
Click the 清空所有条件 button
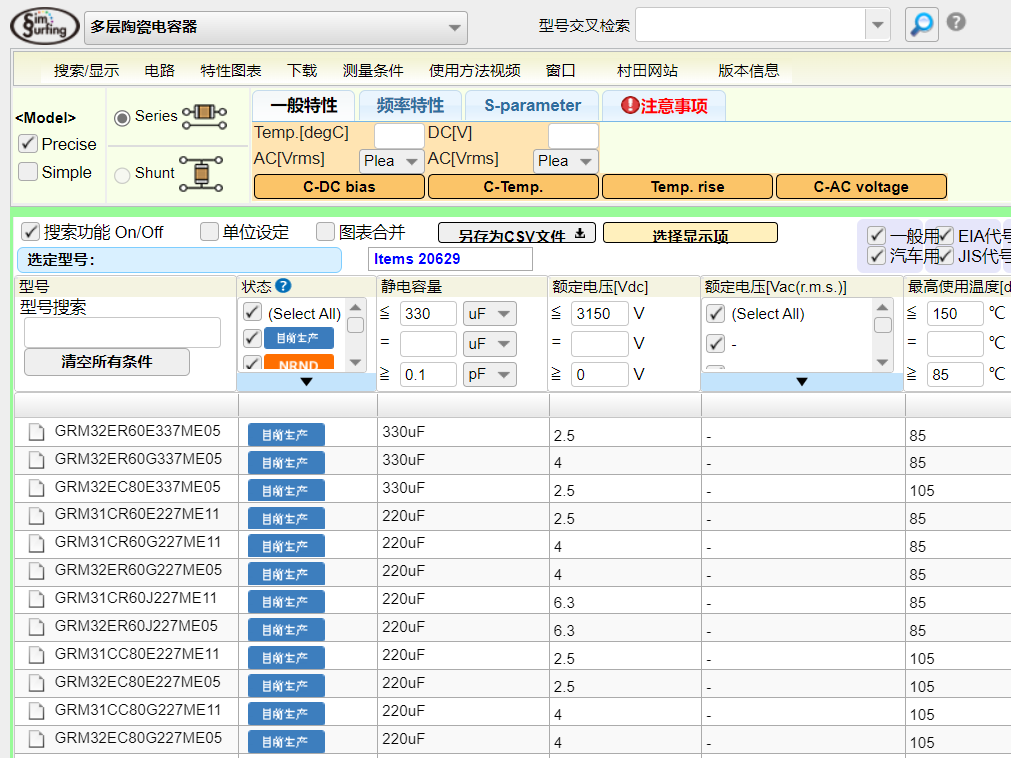[x=106, y=362]
